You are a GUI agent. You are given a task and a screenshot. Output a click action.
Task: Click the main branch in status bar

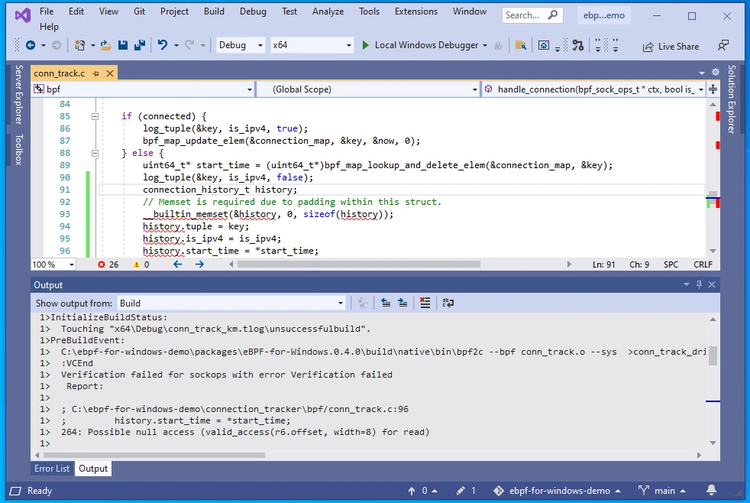point(663,491)
